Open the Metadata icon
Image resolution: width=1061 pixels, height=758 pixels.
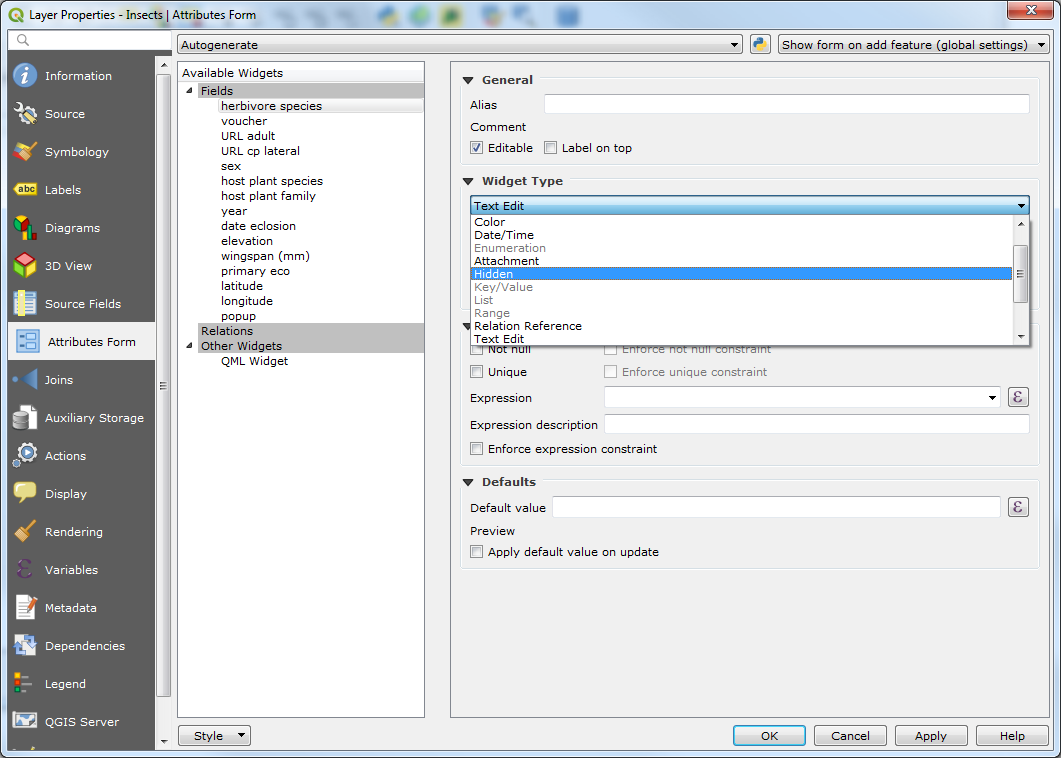click(25, 608)
